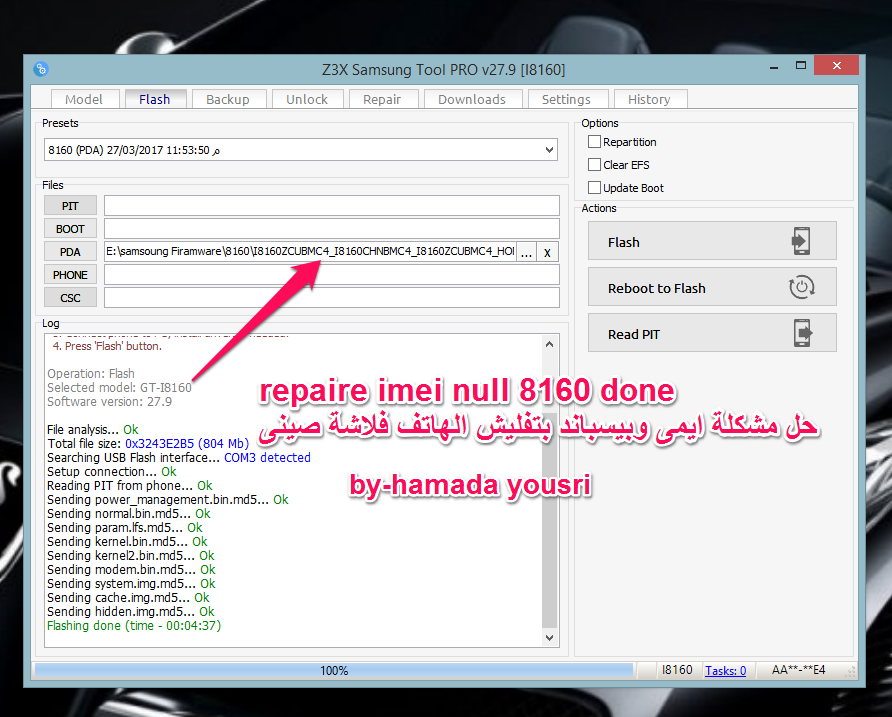Click the PDA file button
Screen dimensions: 892x717
tap(71, 252)
